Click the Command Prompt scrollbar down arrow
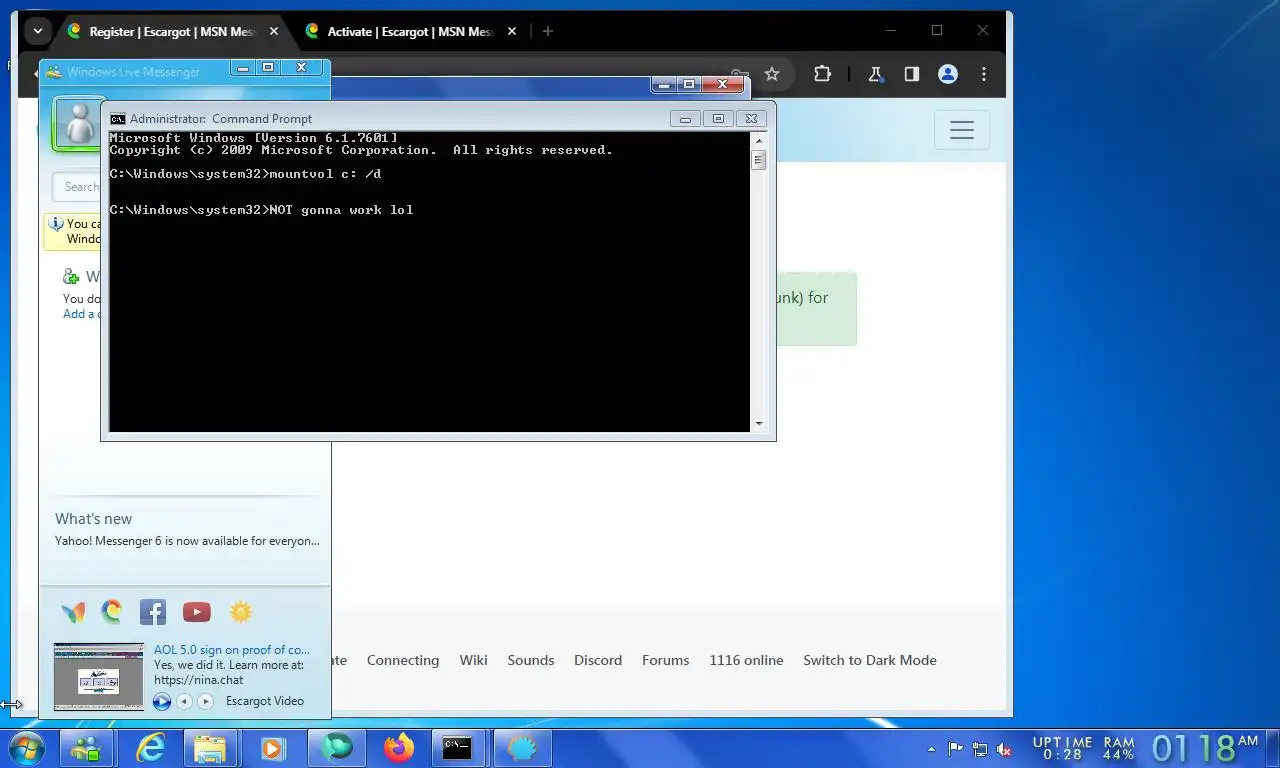 [758, 424]
